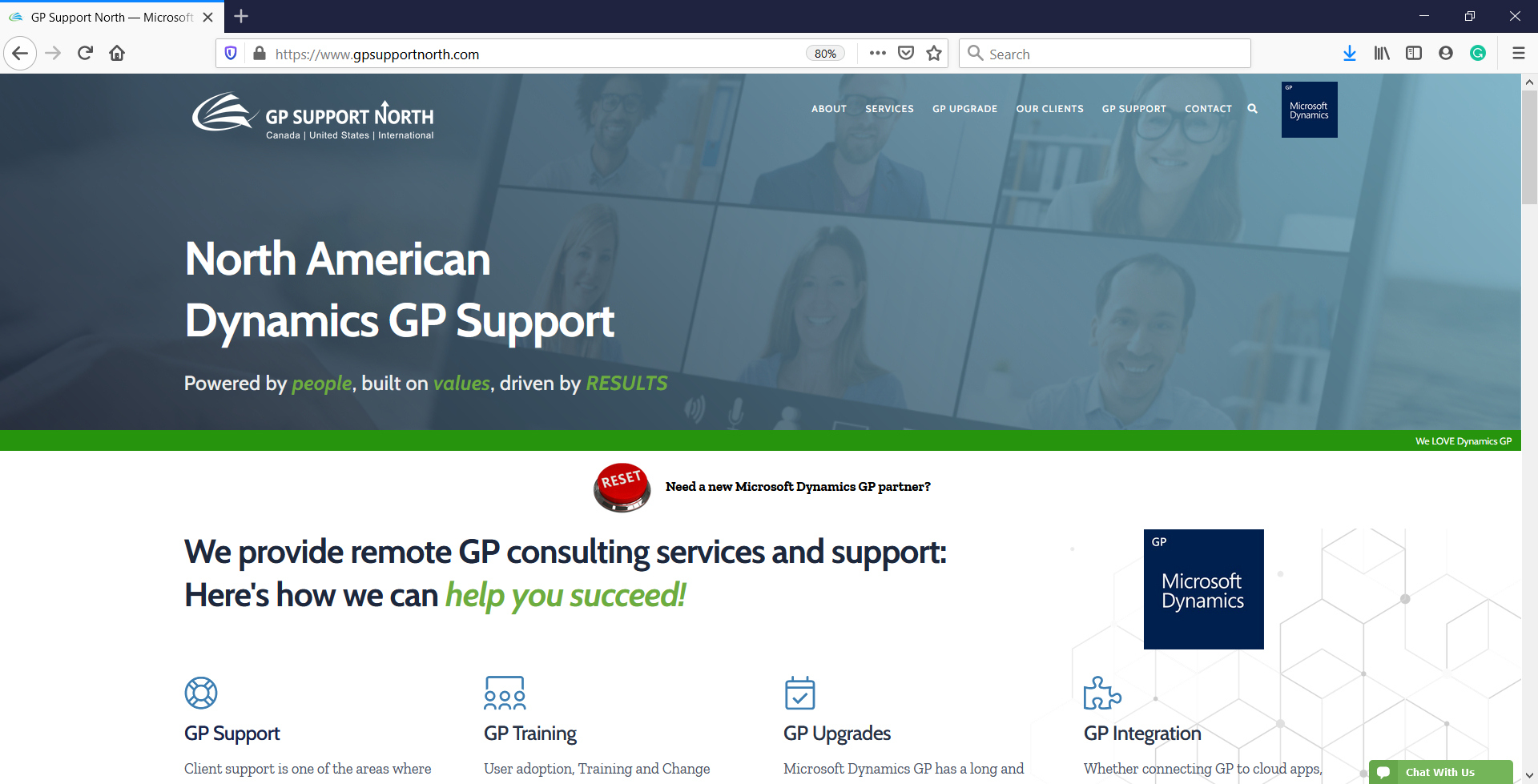Reset zoom via the 80% indicator
Image resolution: width=1538 pixels, height=784 pixels.
(x=825, y=54)
